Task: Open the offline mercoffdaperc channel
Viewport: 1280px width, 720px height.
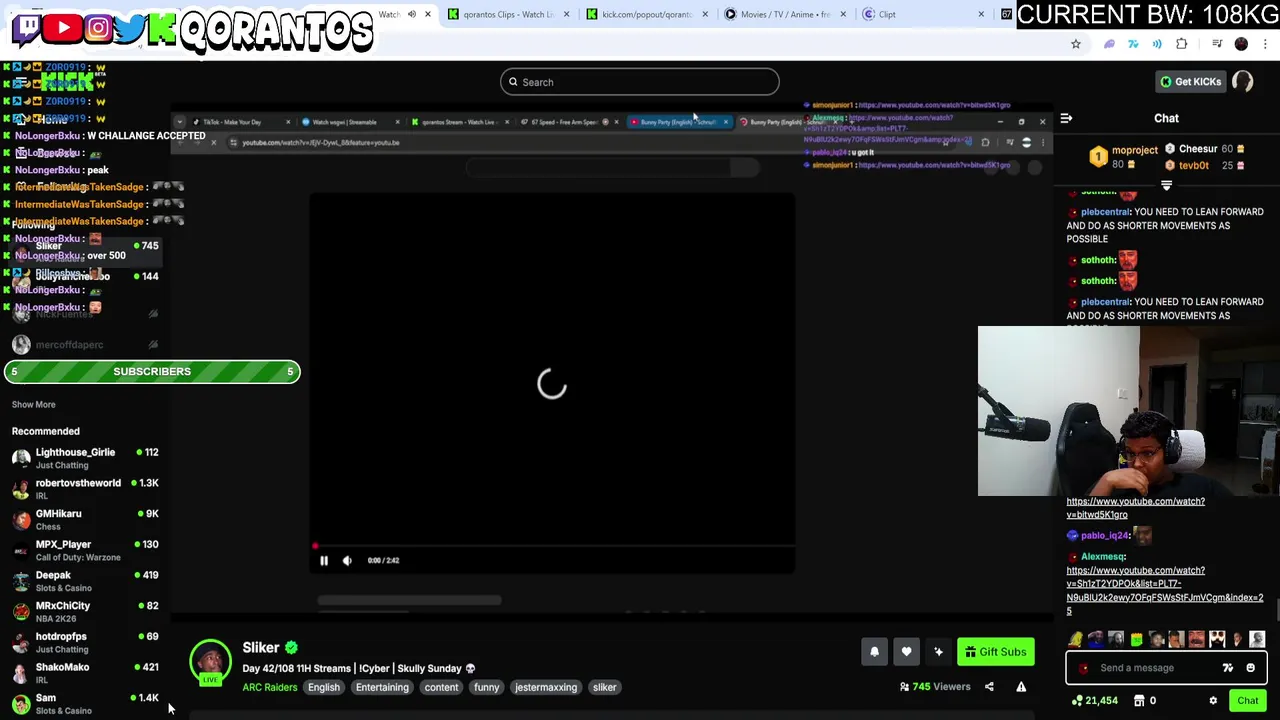Action: [x=85, y=345]
